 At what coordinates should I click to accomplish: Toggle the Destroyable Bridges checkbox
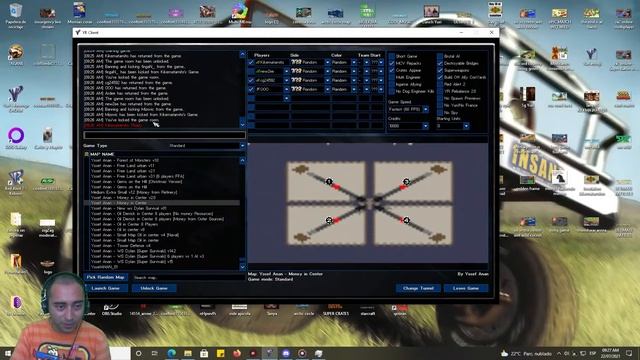pyautogui.click(x=440, y=63)
